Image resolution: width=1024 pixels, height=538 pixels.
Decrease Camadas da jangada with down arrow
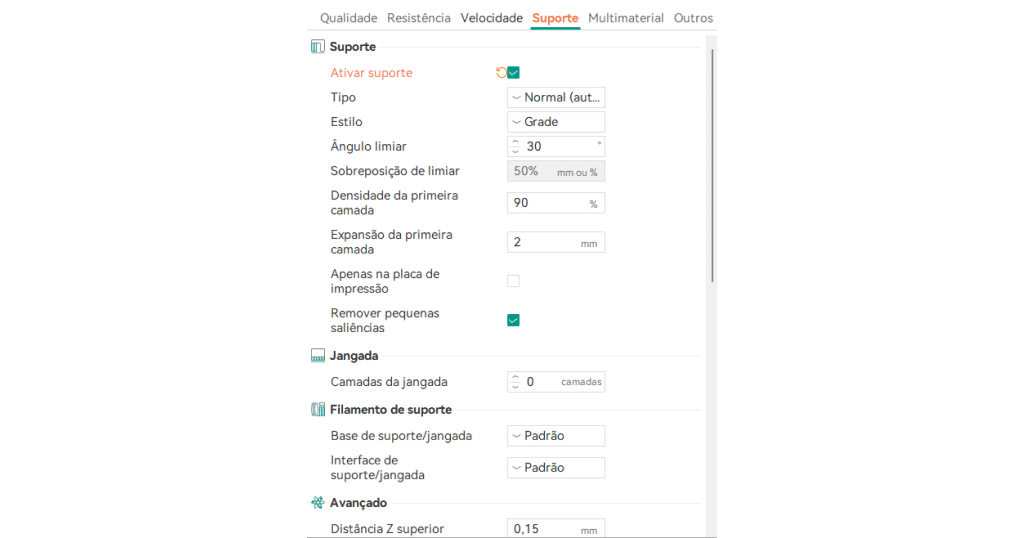(515, 387)
